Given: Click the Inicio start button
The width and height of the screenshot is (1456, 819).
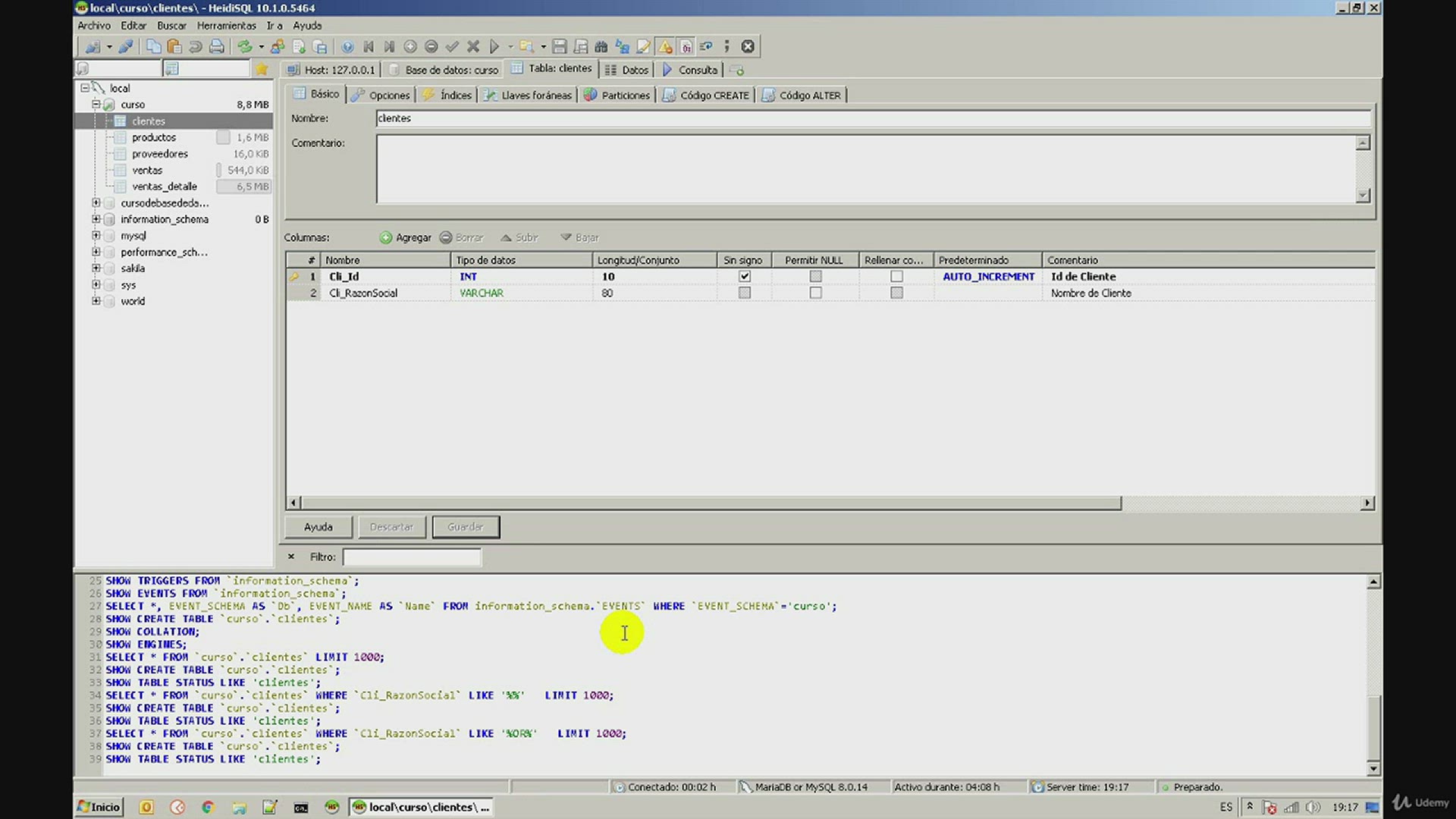Looking at the screenshot, I should tap(99, 807).
